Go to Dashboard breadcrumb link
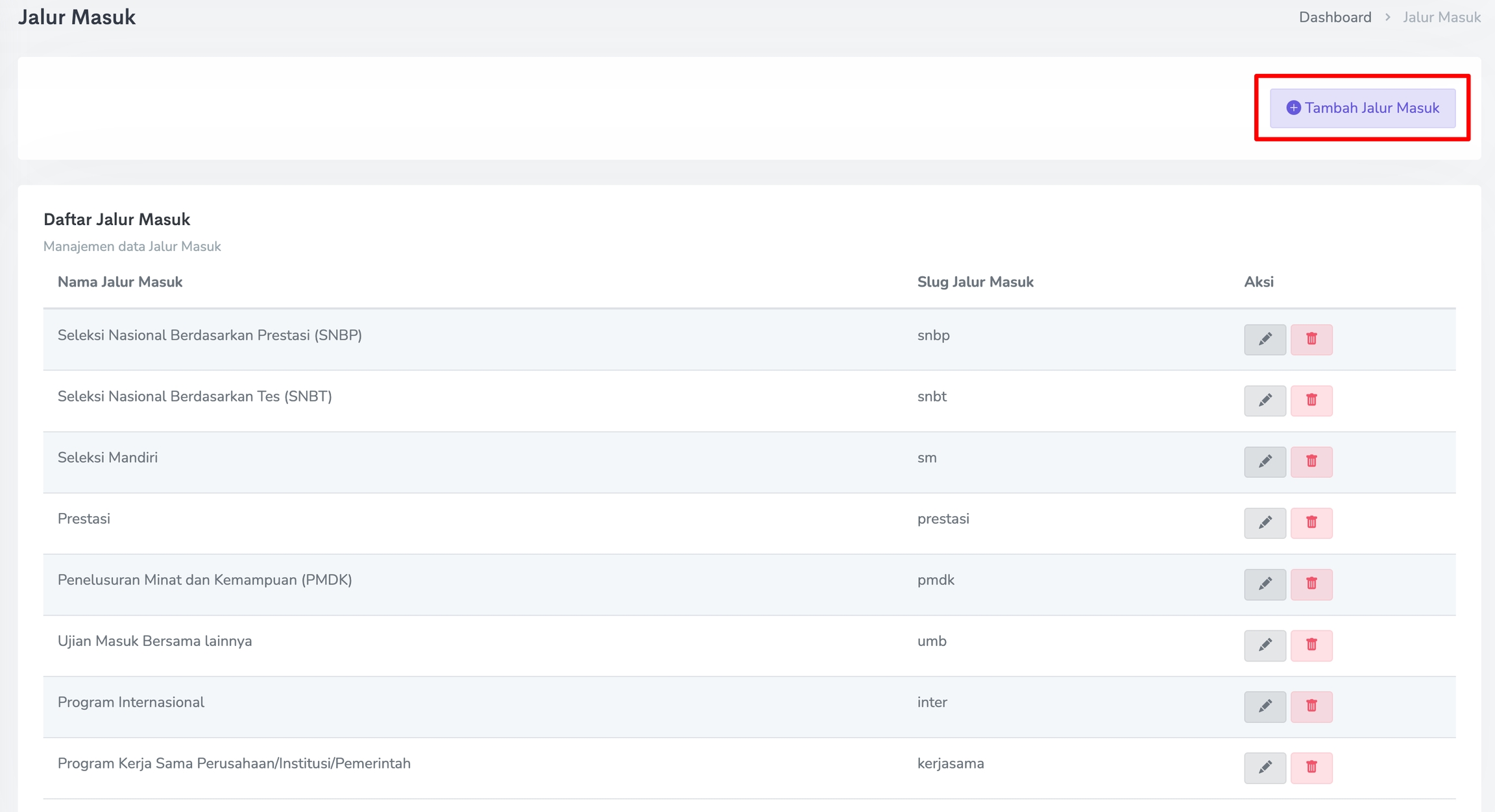 click(x=1335, y=18)
